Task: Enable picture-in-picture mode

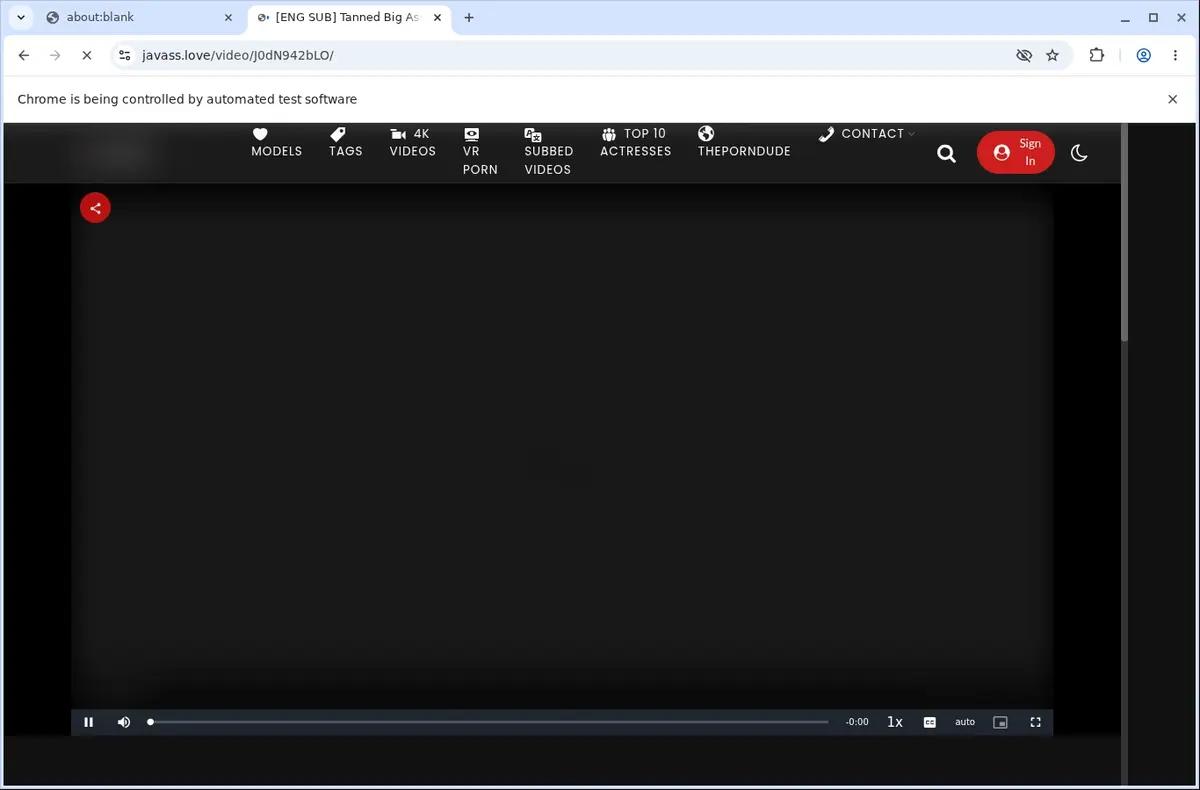Action: click(x=1000, y=722)
